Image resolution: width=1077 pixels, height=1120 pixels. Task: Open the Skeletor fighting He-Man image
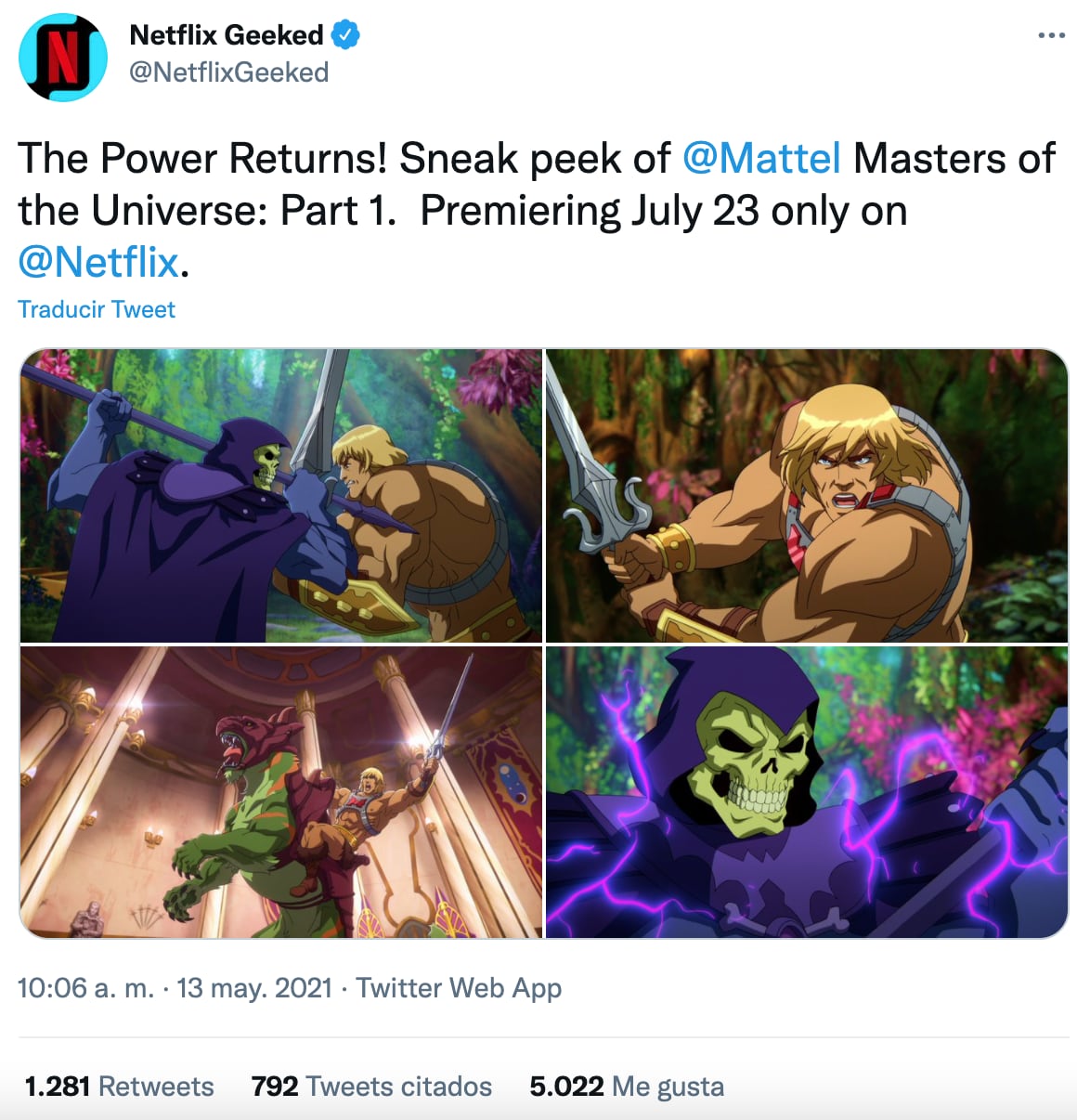click(x=281, y=496)
